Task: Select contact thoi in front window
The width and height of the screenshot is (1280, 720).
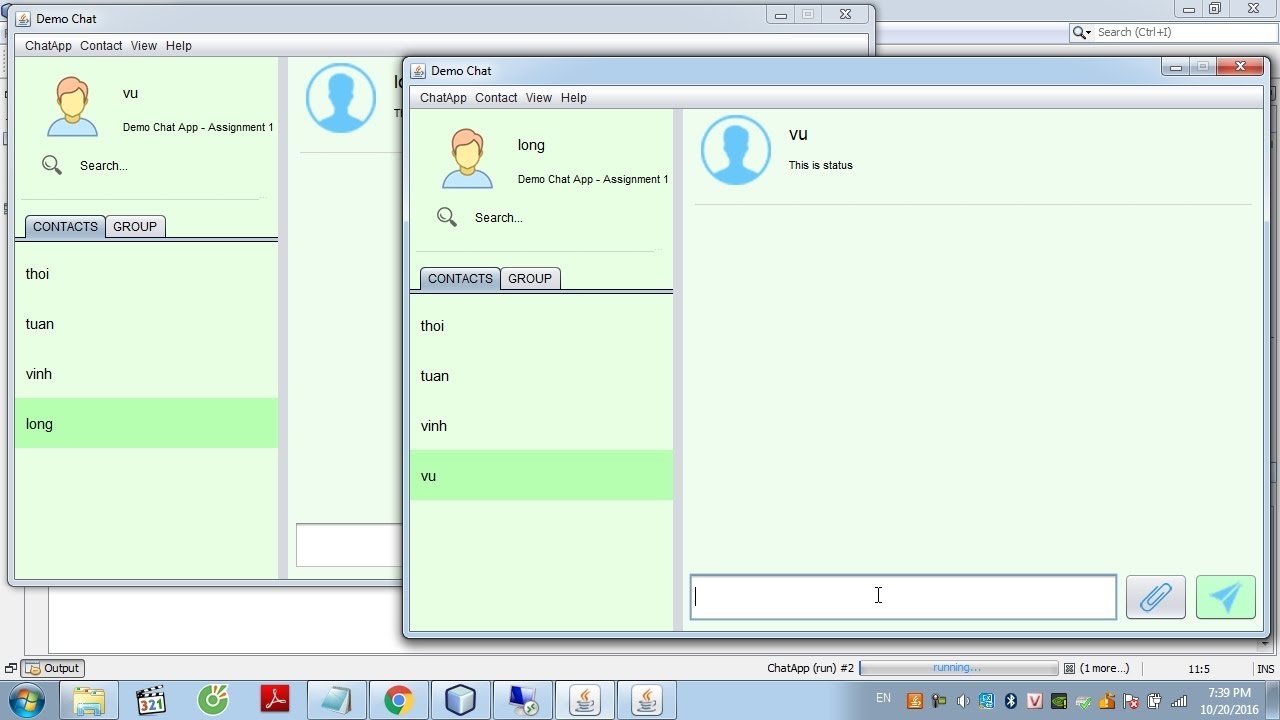Action: (x=541, y=326)
